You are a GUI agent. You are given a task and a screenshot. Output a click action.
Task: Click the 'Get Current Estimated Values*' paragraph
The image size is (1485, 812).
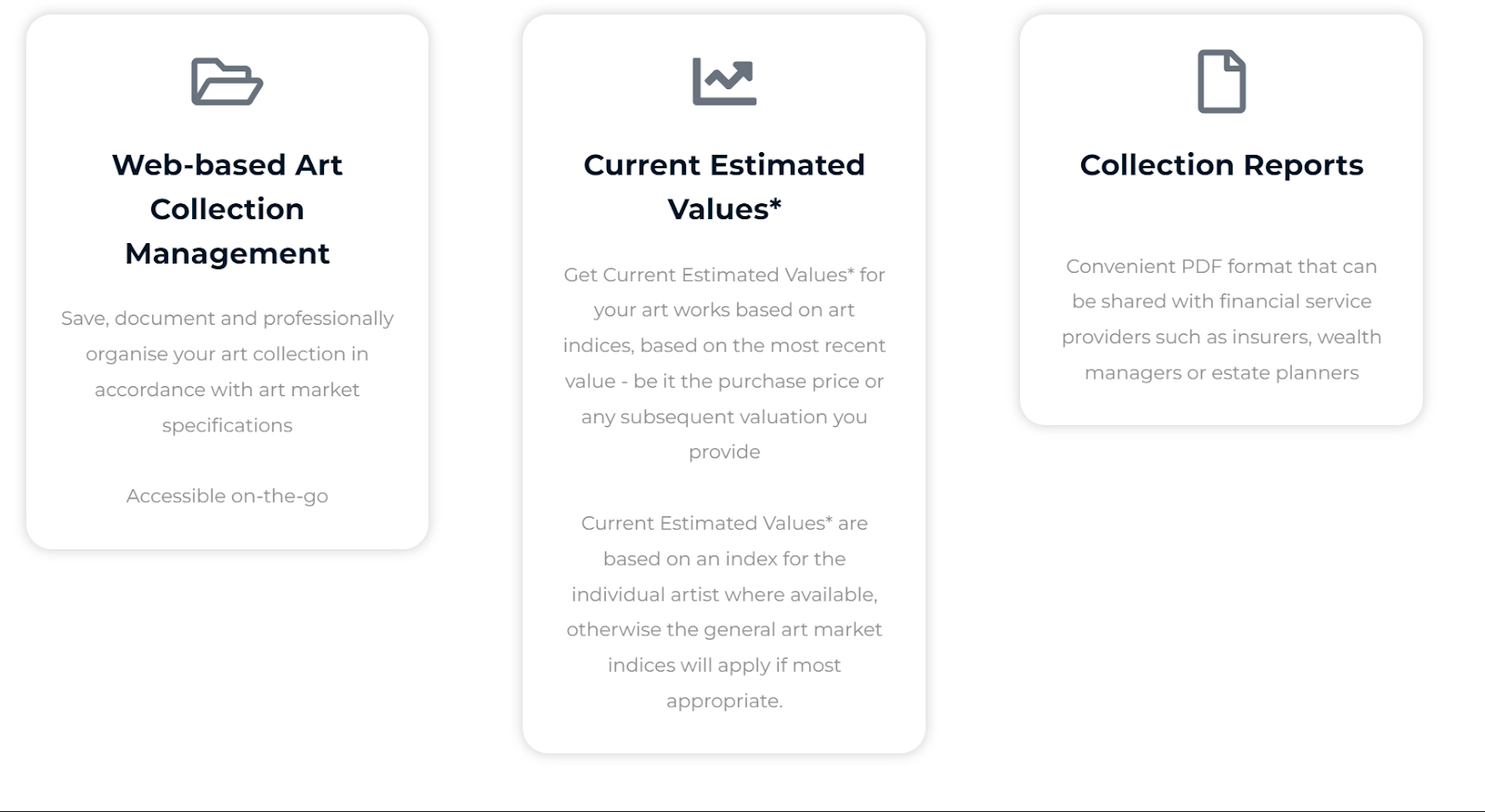pos(724,363)
